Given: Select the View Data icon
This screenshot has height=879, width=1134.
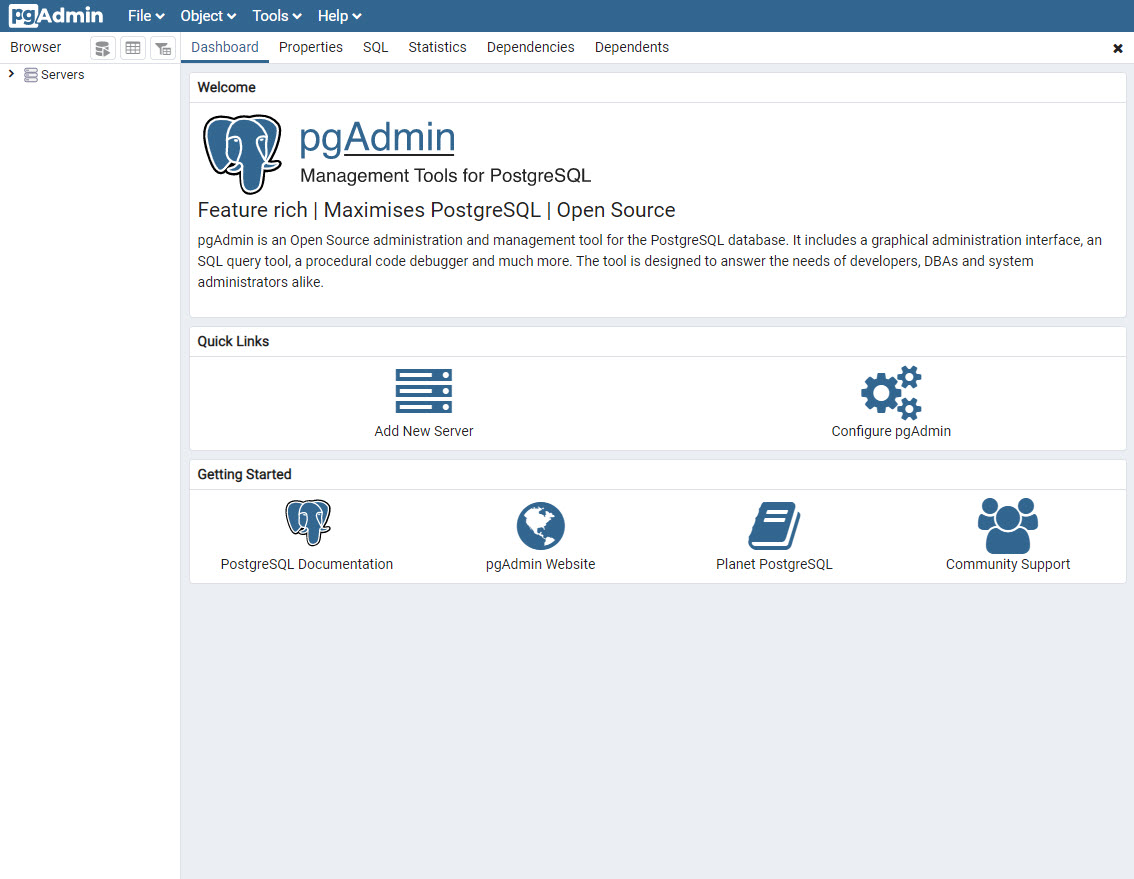Looking at the screenshot, I should (x=133, y=47).
